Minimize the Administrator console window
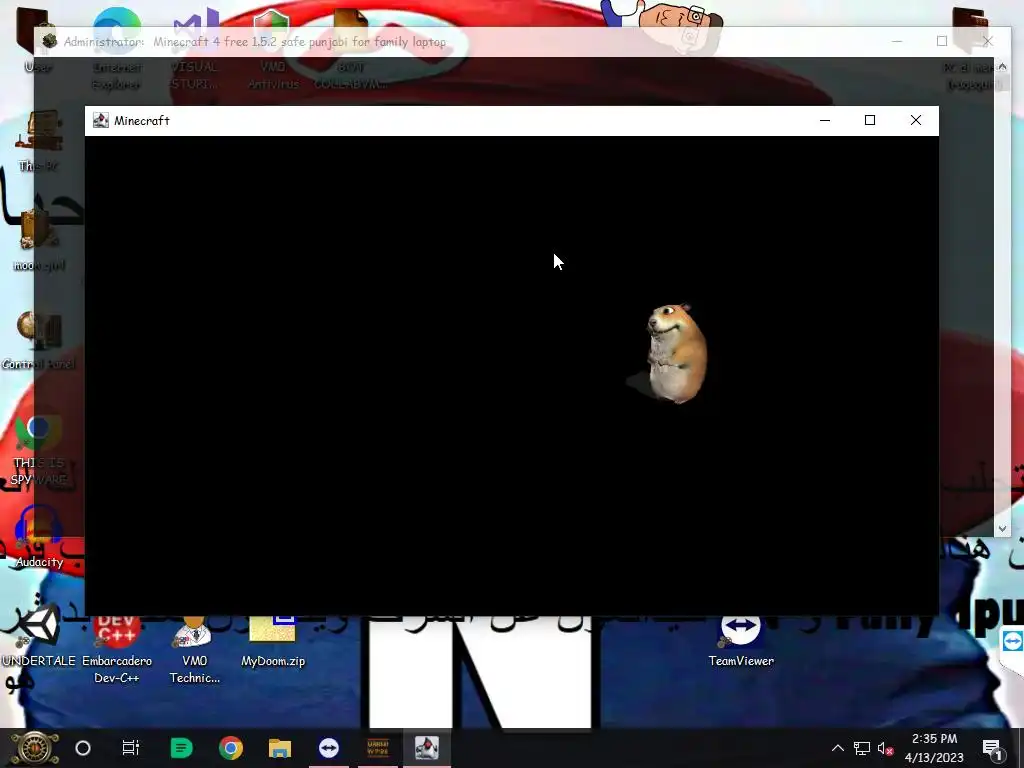 pyautogui.click(x=897, y=41)
